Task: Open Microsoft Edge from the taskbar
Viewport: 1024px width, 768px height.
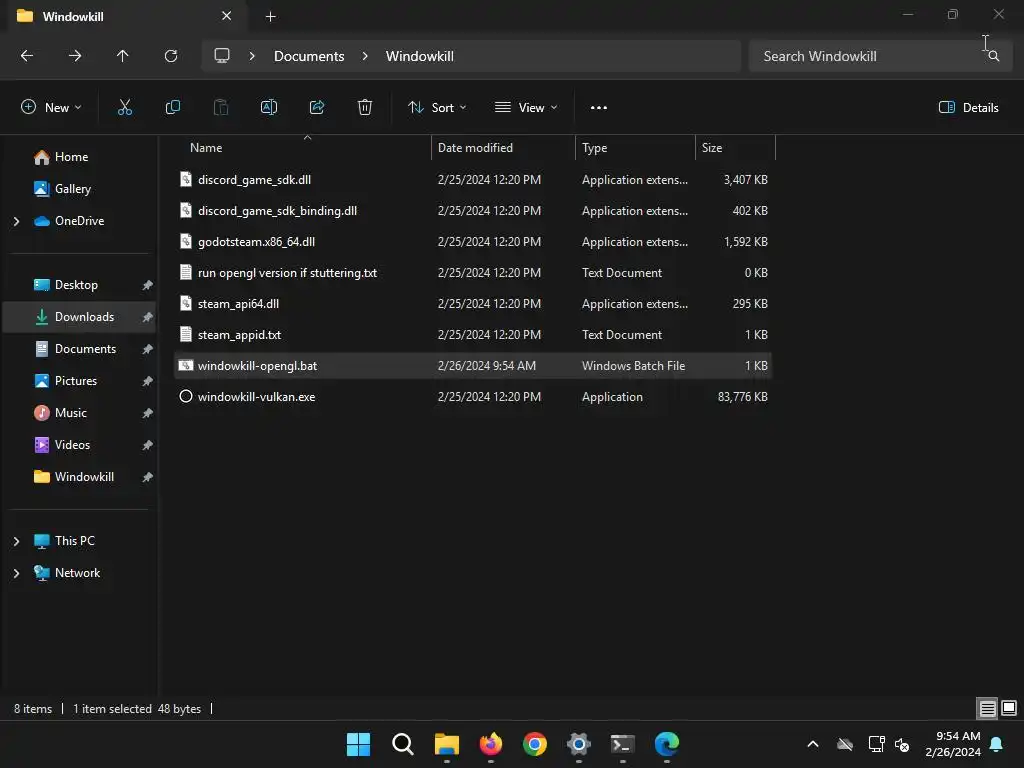Action: point(667,744)
